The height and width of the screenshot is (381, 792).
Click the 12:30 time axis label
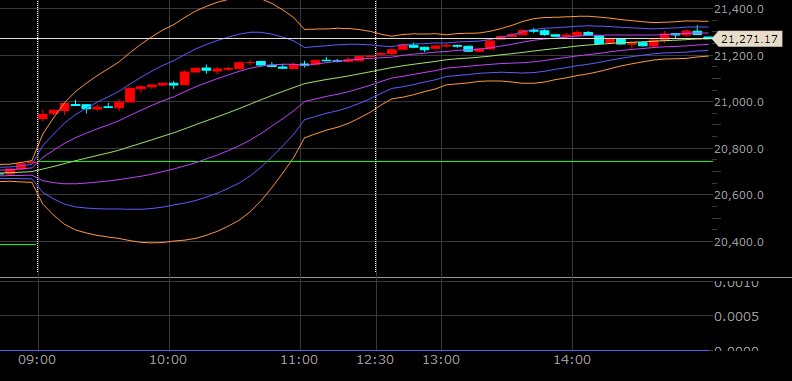[x=376, y=360]
